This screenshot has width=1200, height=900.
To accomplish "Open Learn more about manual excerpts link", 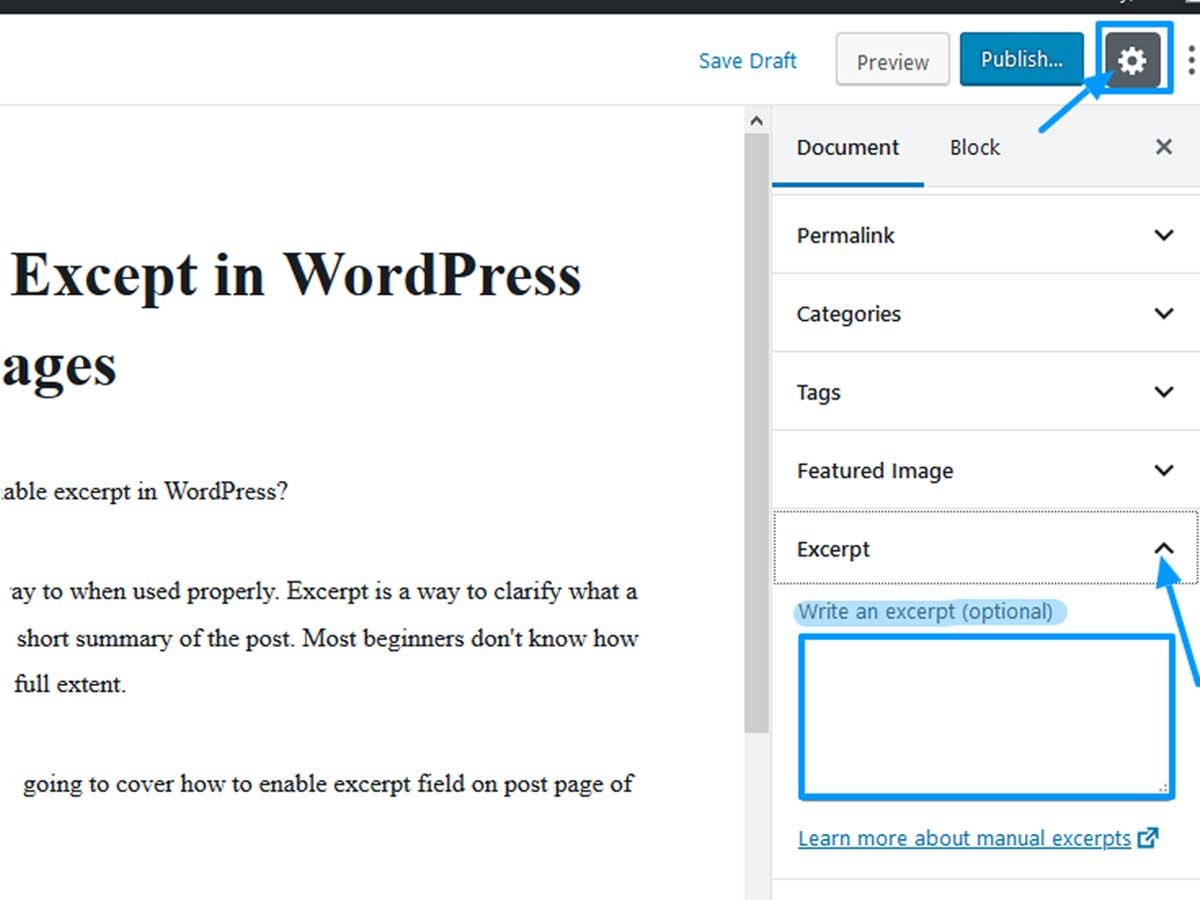I will coord(965,838).
